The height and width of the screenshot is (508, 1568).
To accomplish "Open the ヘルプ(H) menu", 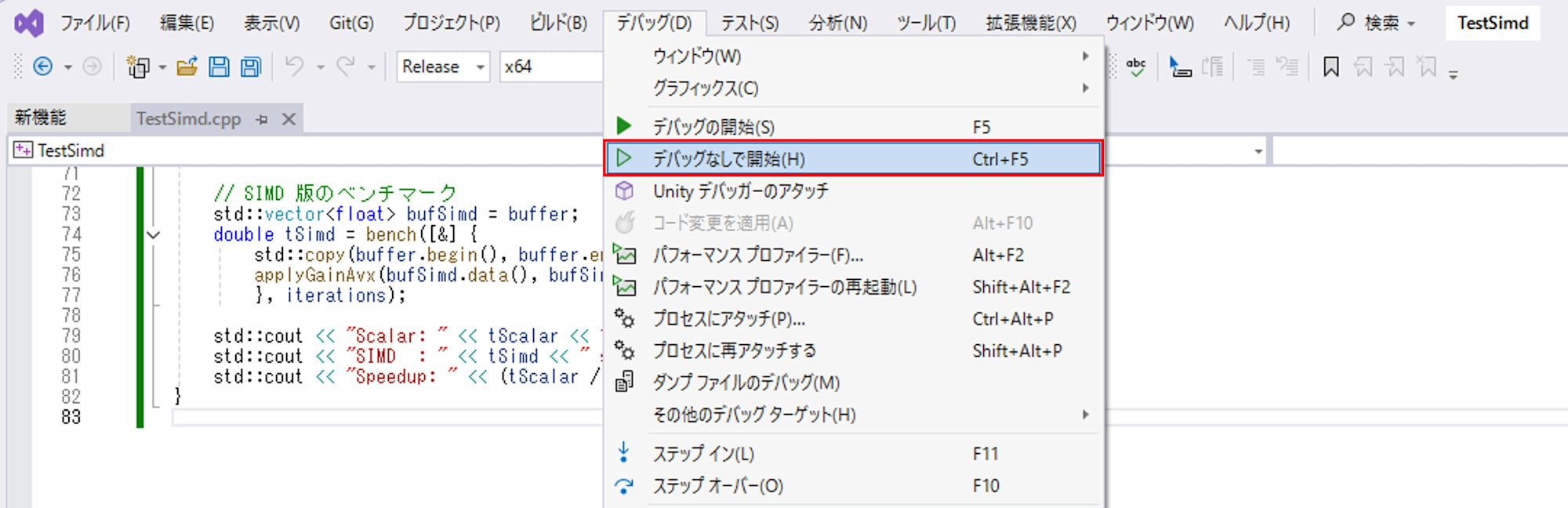I will (1257, 23).
